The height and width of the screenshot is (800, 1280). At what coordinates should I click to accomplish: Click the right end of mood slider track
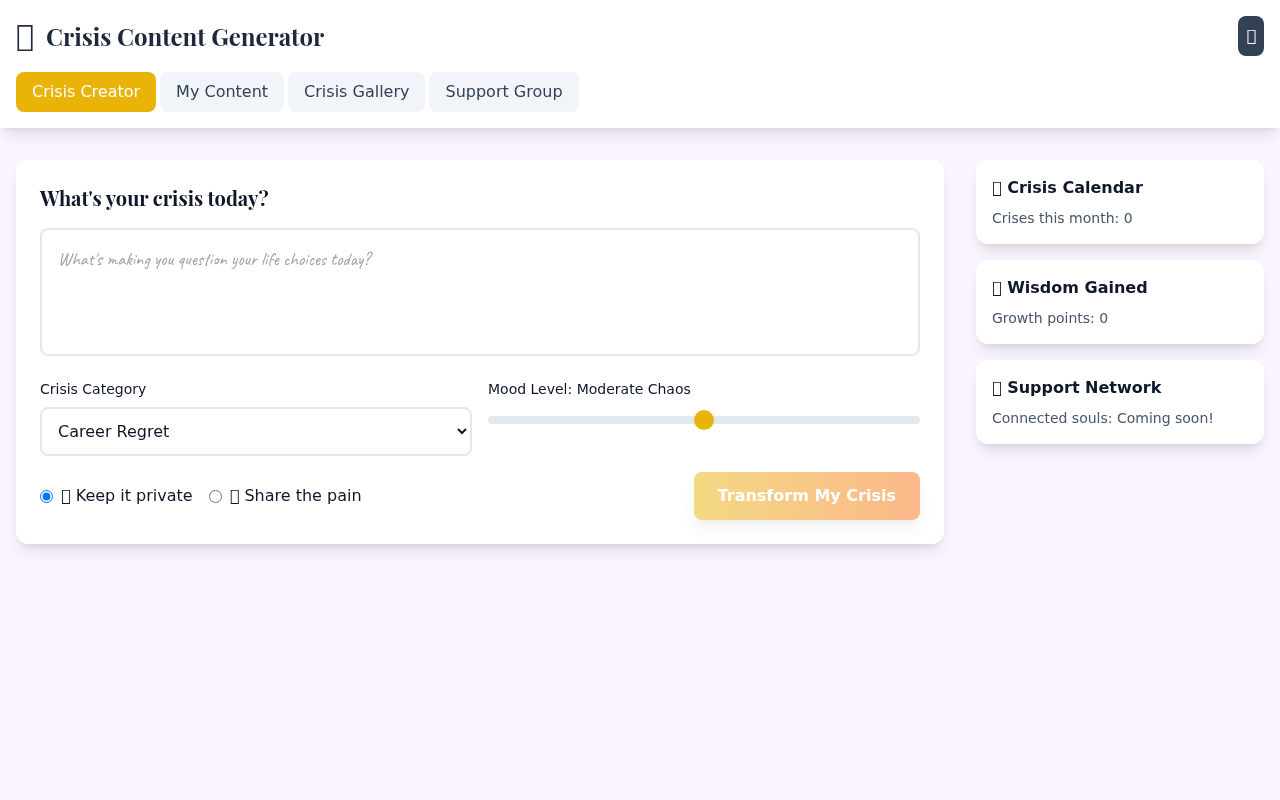tap(914, 420)
